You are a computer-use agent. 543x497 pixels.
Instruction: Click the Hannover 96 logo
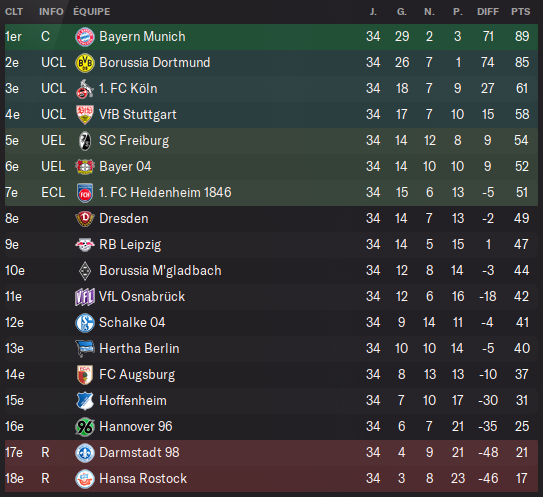85,427
